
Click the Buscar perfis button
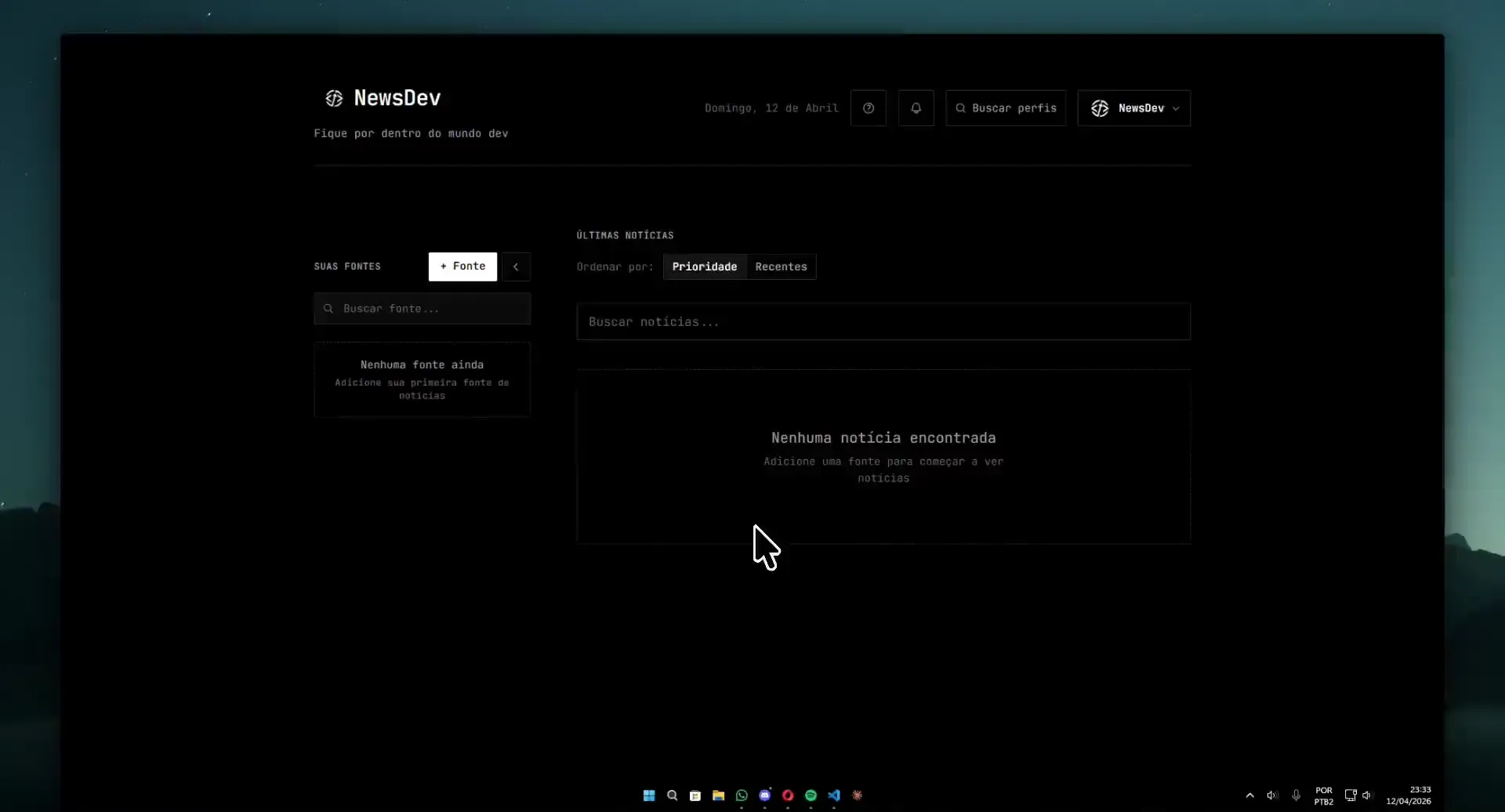tap(1006, 108)
